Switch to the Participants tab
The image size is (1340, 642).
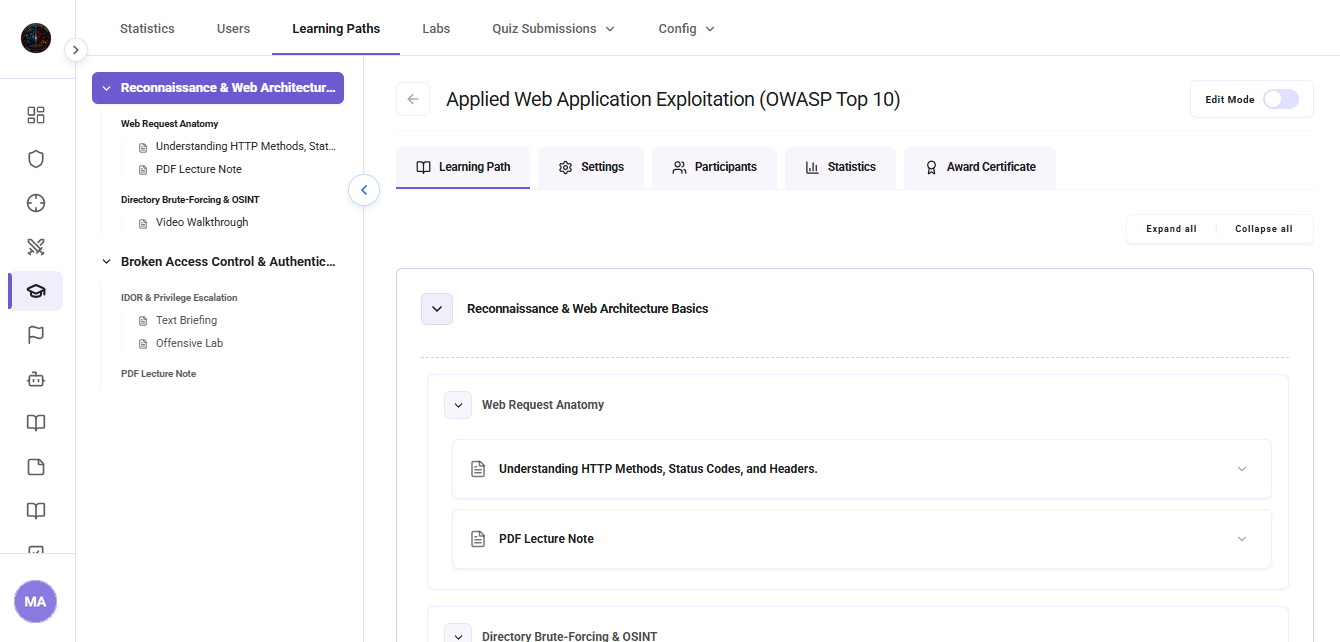[x=714, y=167]
